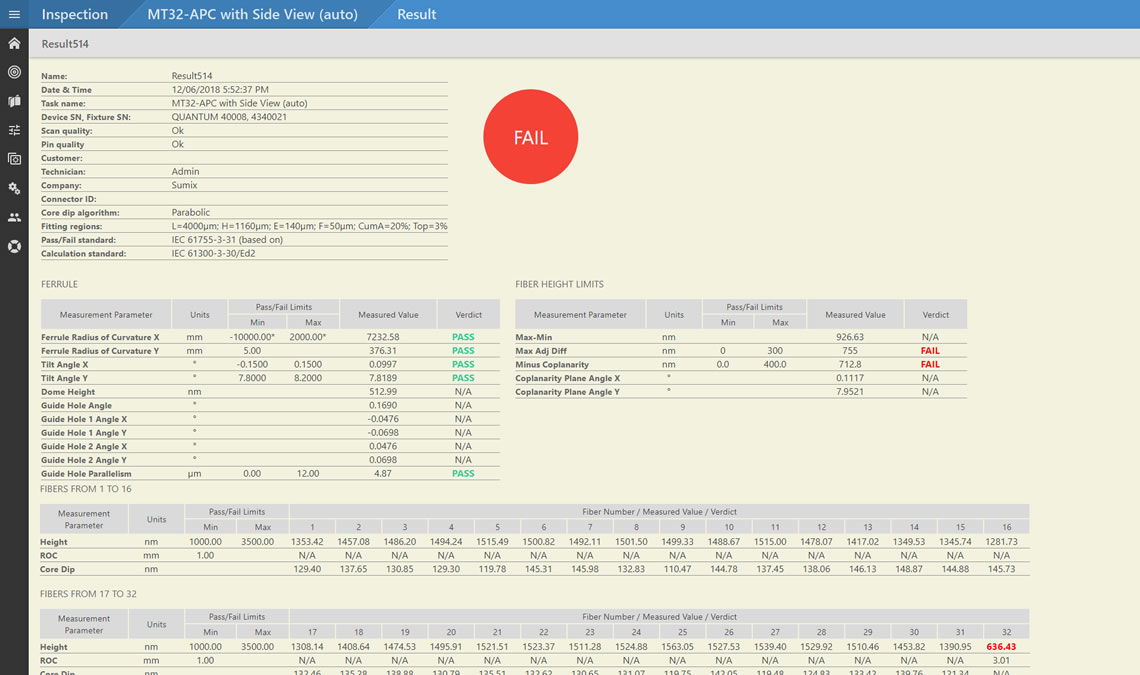
Task: Select the Calculation standard IEC 61300-3-30/Ed2
Action: pos(214,254)
